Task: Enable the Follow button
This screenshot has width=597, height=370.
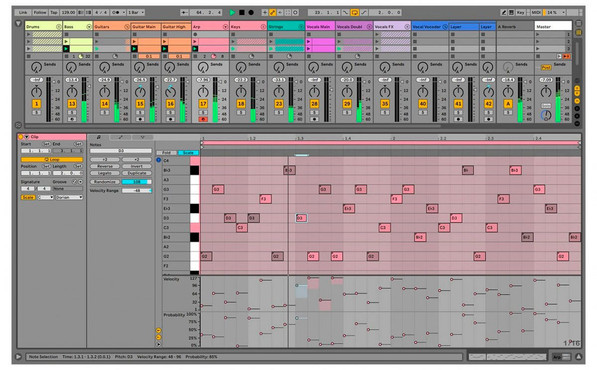Action: [x=40, y=13]
